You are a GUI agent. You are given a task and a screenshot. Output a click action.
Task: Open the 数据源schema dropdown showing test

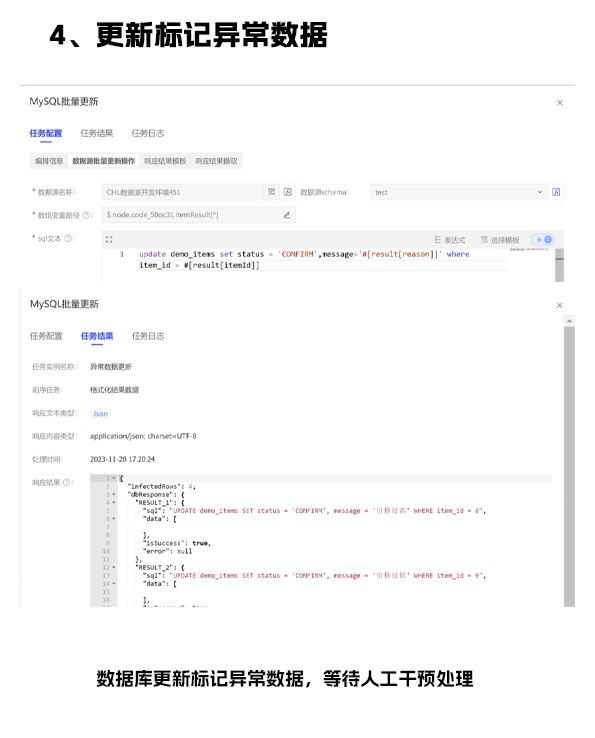tap(459, 192)
